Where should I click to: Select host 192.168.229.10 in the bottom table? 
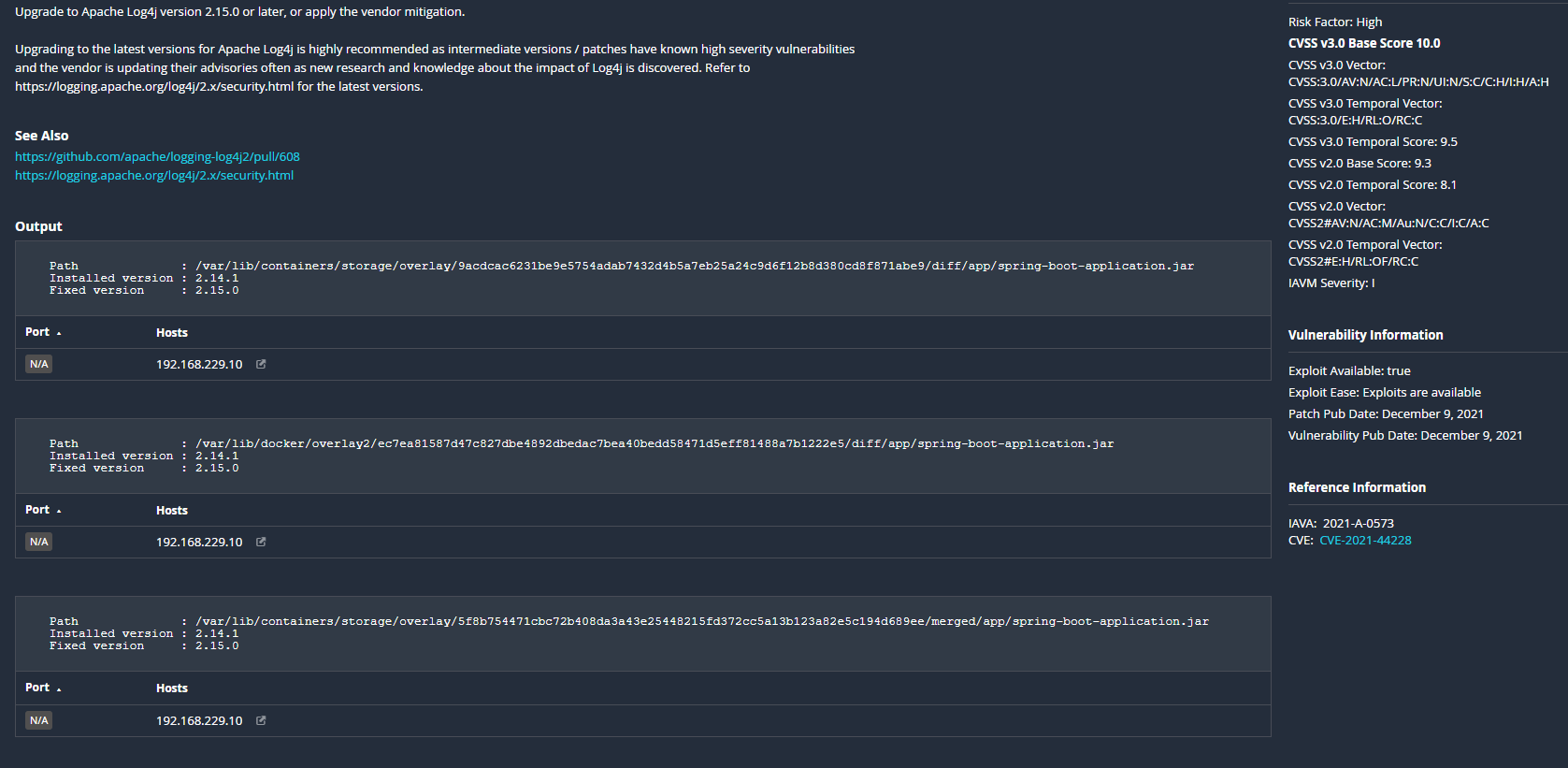pyautogui.click(x=198, y=720)
